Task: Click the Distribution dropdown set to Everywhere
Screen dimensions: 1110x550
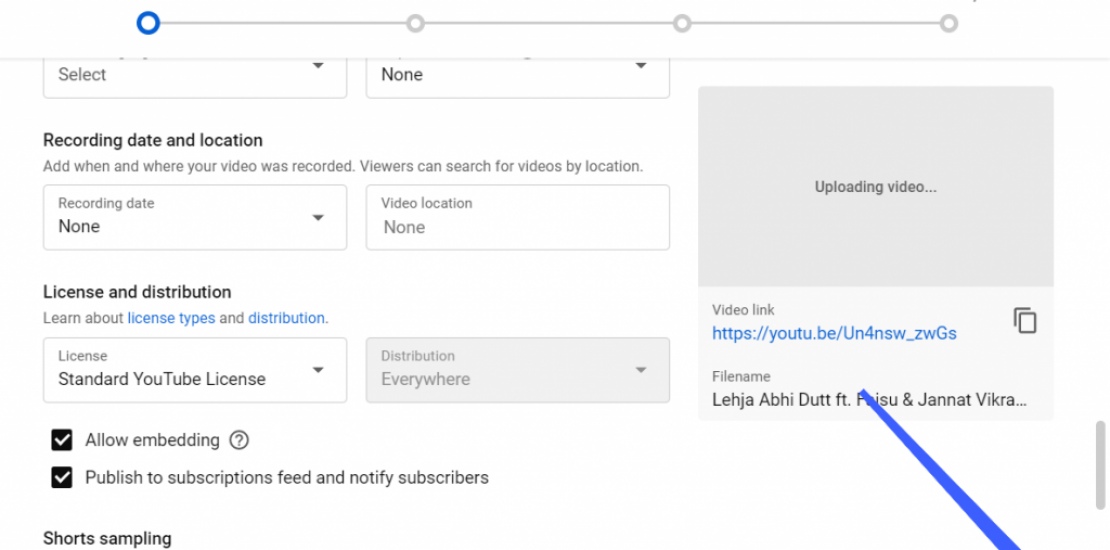Action: pos(517,370)
